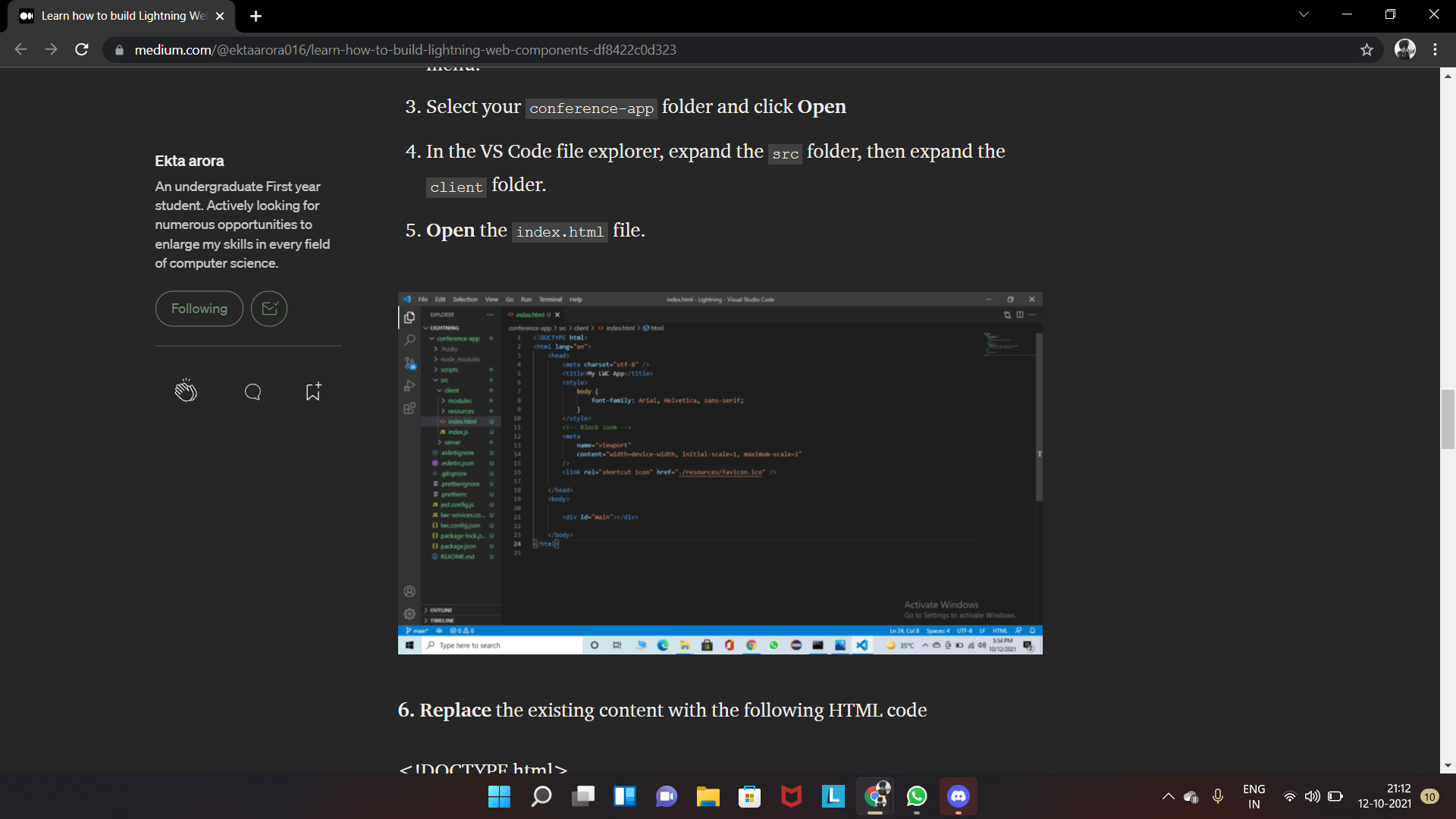Open the Ekta arora author profile link
The height and width of the screenshot is (819, 1456).
[x=189, y=161]
